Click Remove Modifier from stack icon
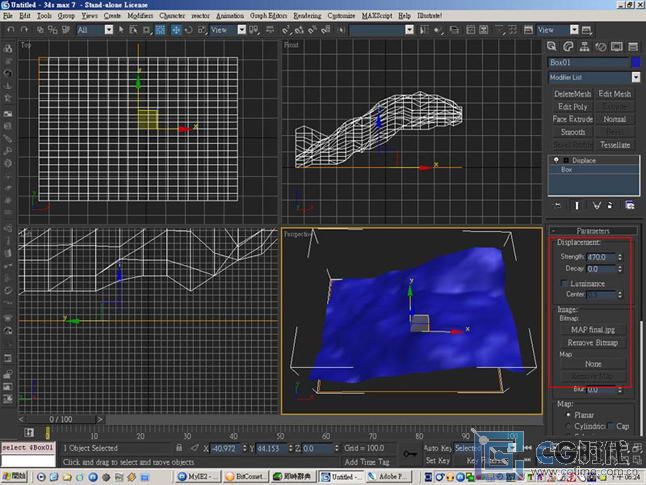Viewport: 646px width, 485px height. (x=610, y=205)
